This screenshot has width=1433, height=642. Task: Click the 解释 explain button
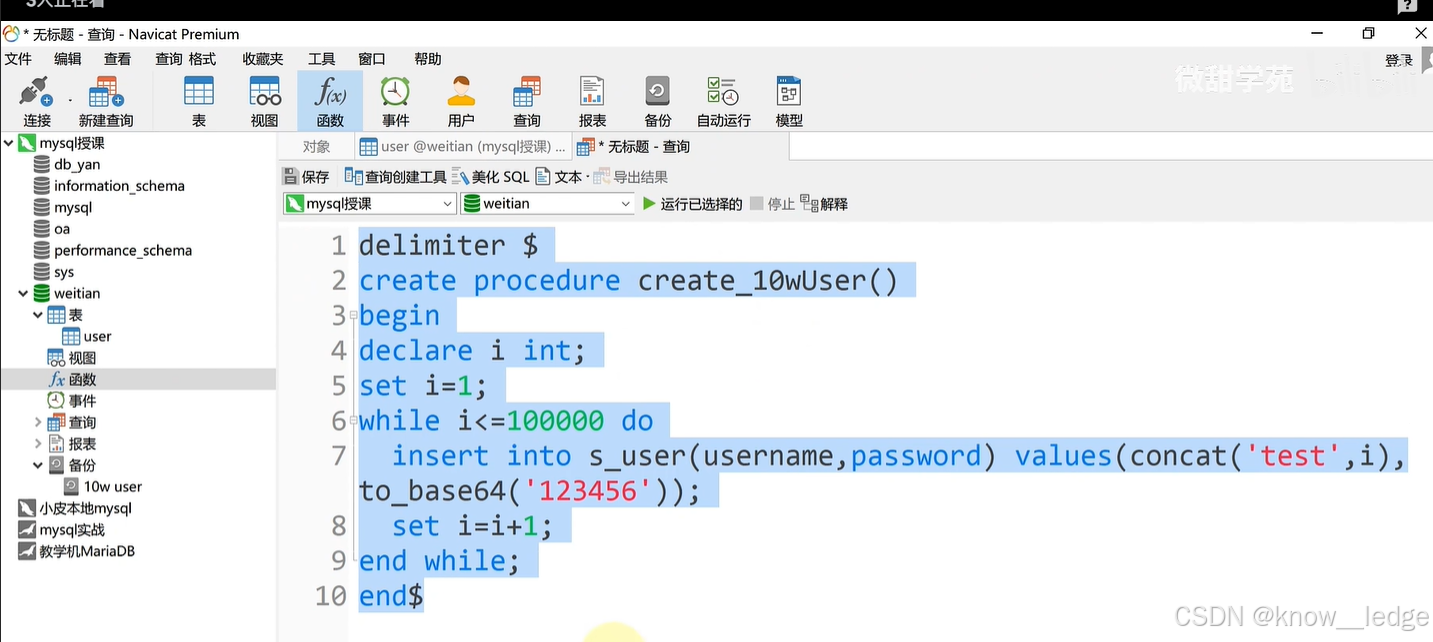coord(824,204)
